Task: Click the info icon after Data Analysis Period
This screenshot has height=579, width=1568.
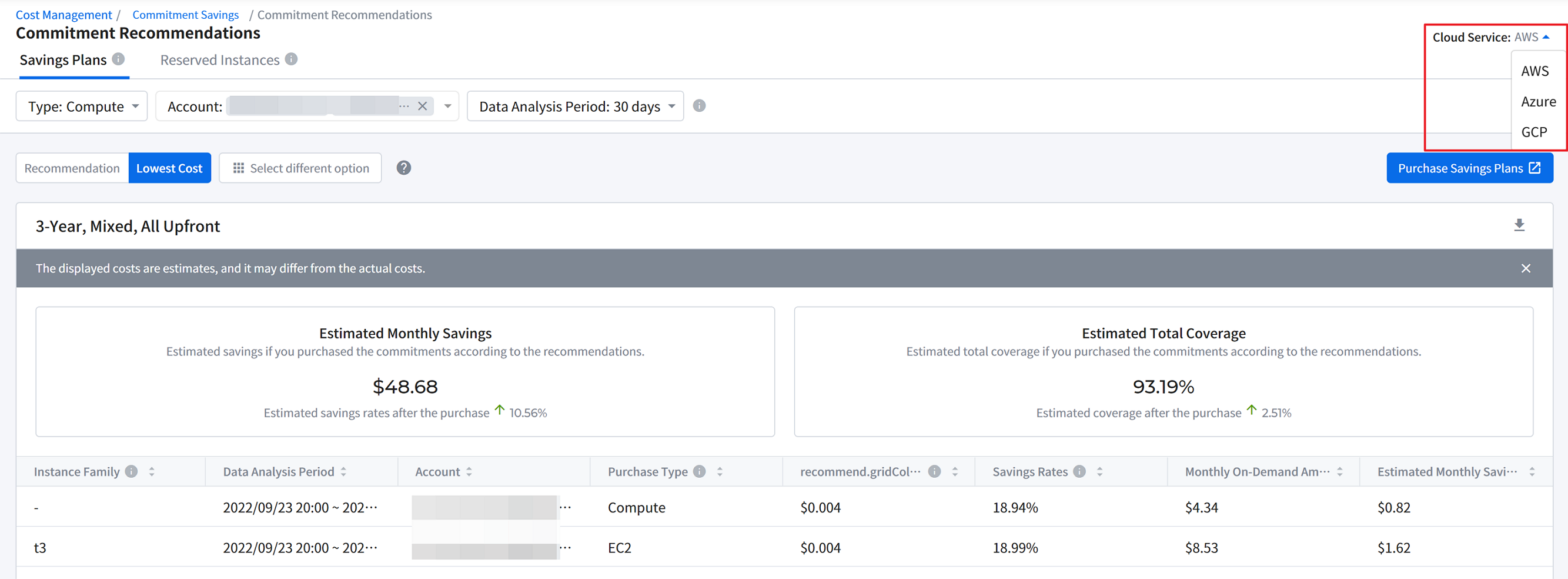Action: [x=700, y=106]
